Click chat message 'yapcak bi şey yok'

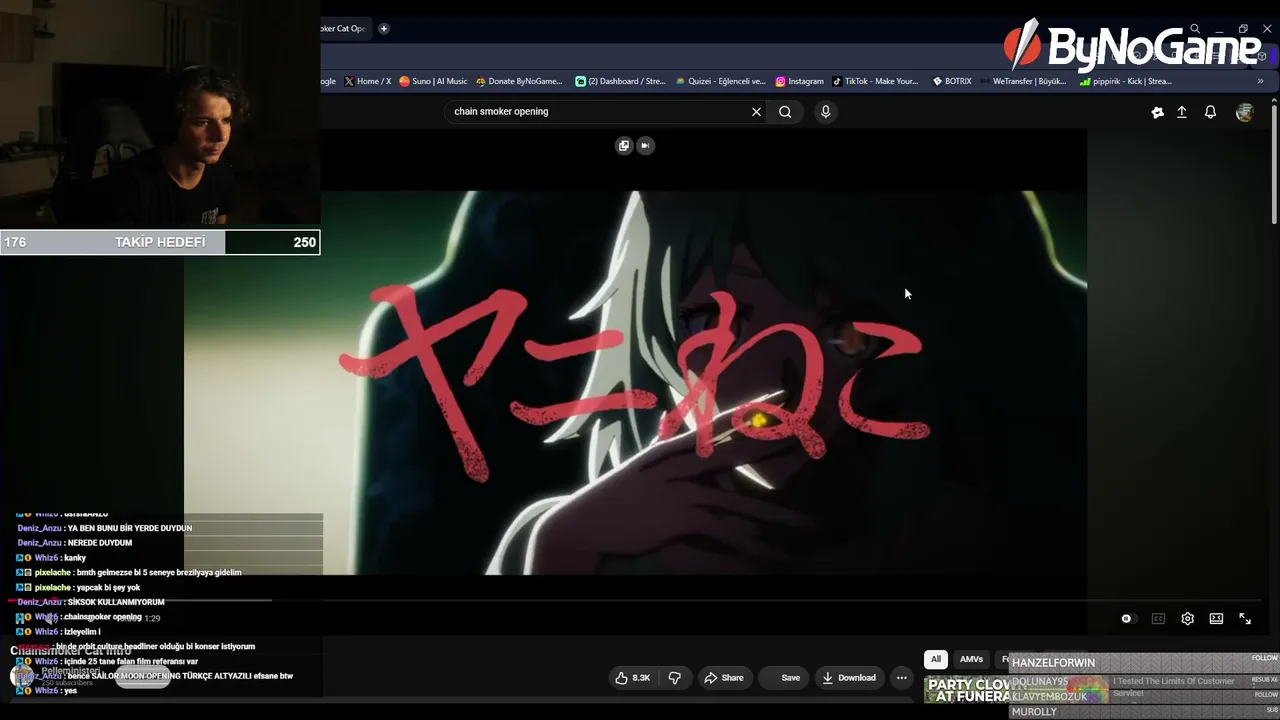(x=107, y=588)
